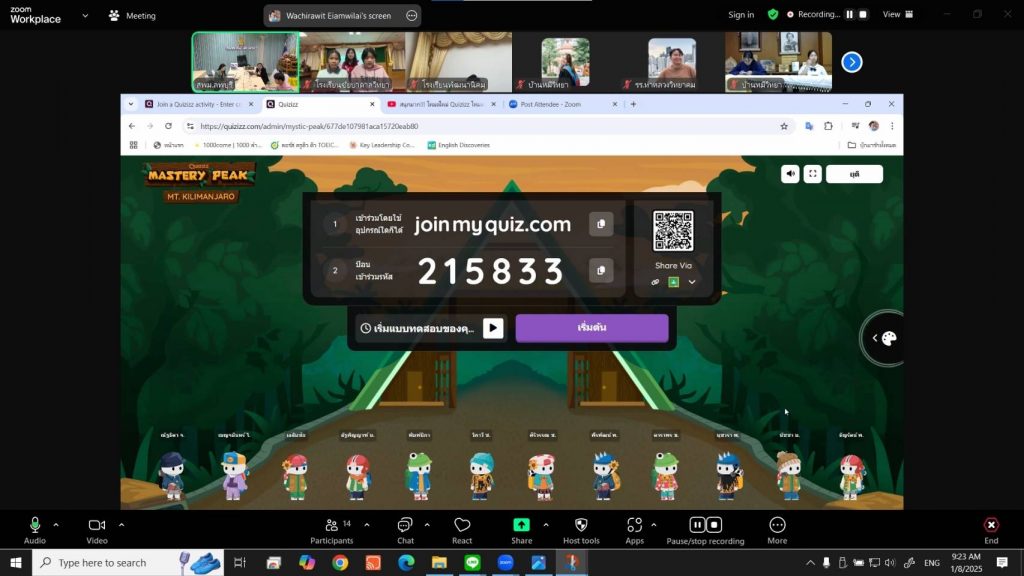Viewport: 1024px width, 576px height.
Task: Mute the Quizizz lobby sound
Action: [x=790, y=174]
